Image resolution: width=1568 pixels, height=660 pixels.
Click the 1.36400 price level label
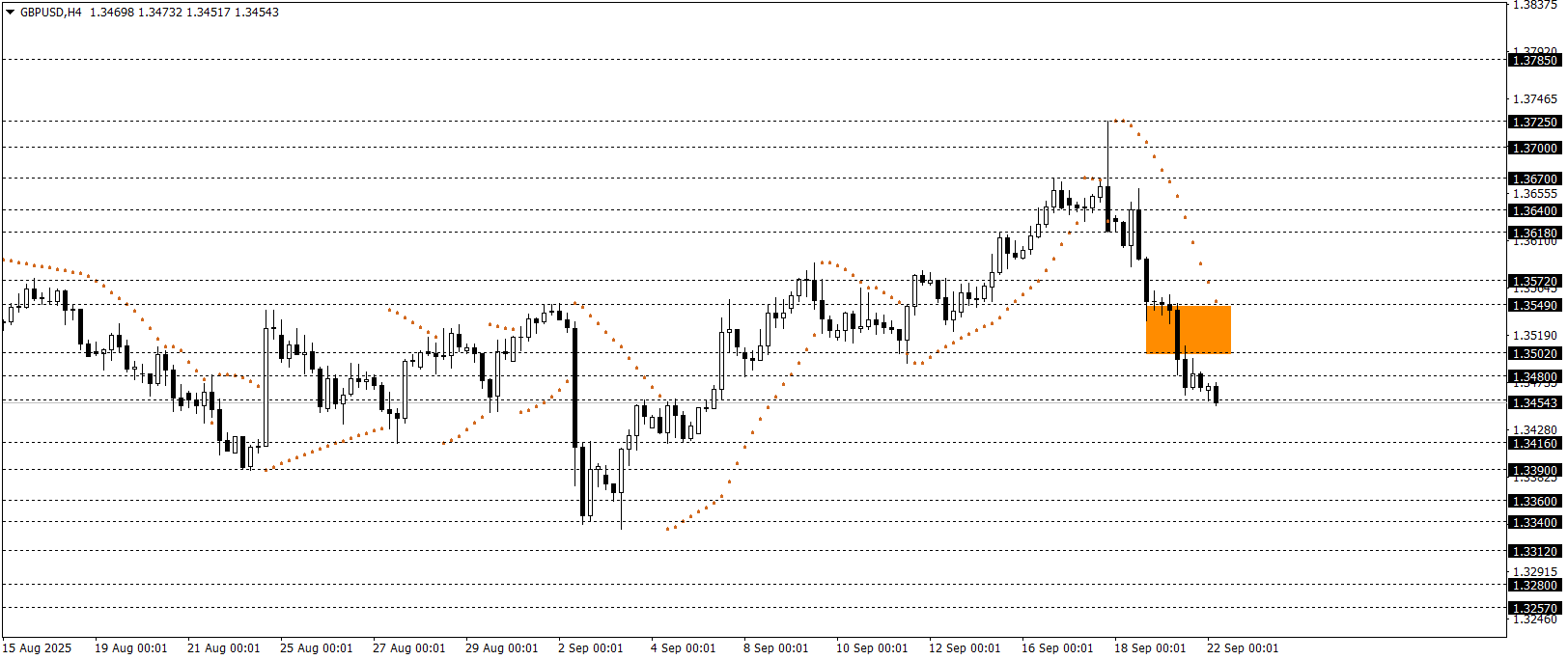coord(1534,210)
